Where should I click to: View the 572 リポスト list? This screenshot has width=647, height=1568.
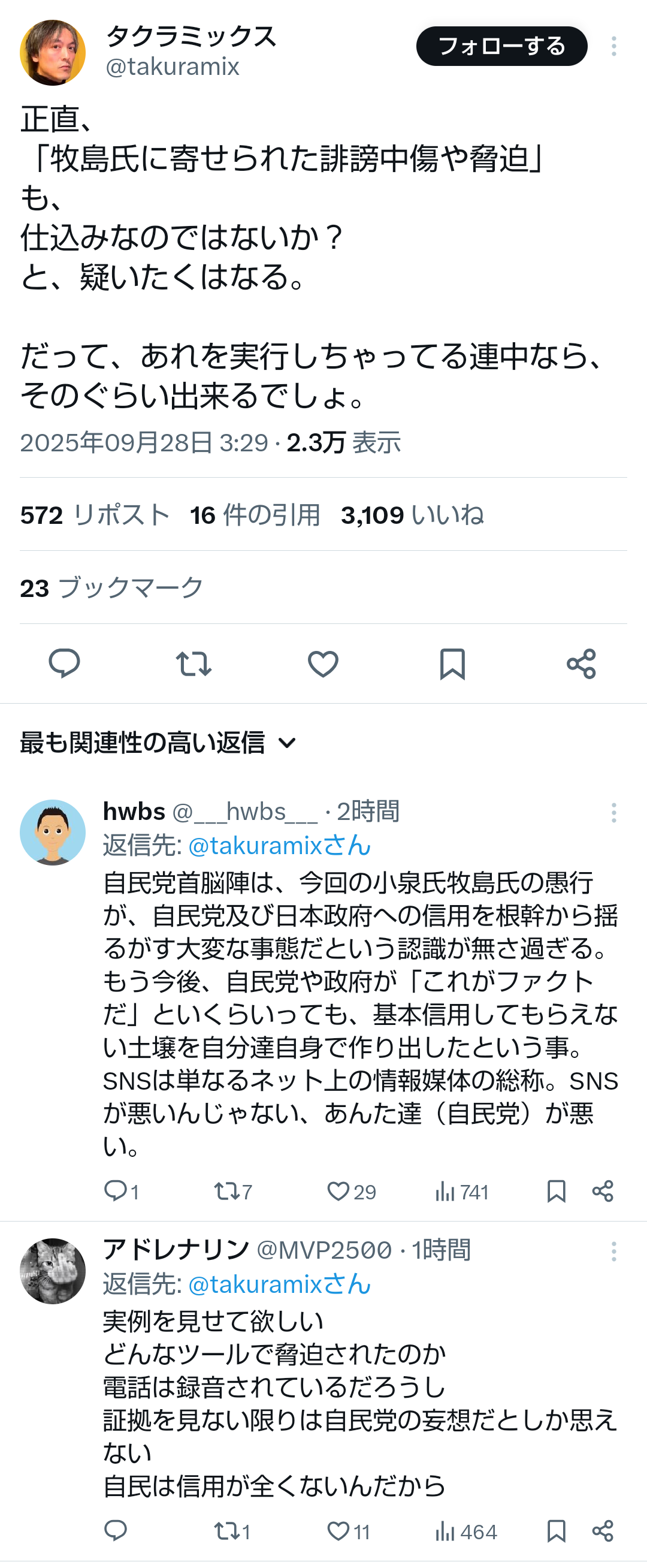tap(95, 515)
